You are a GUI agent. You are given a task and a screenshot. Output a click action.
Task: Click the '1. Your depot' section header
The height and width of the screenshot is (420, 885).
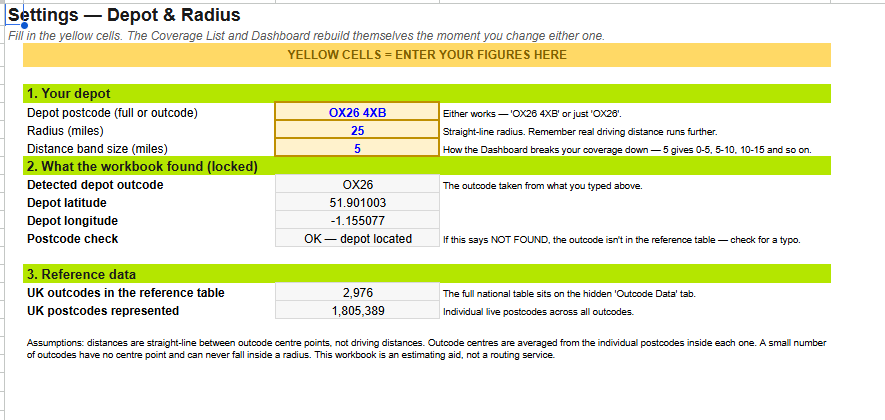[427, 93]
